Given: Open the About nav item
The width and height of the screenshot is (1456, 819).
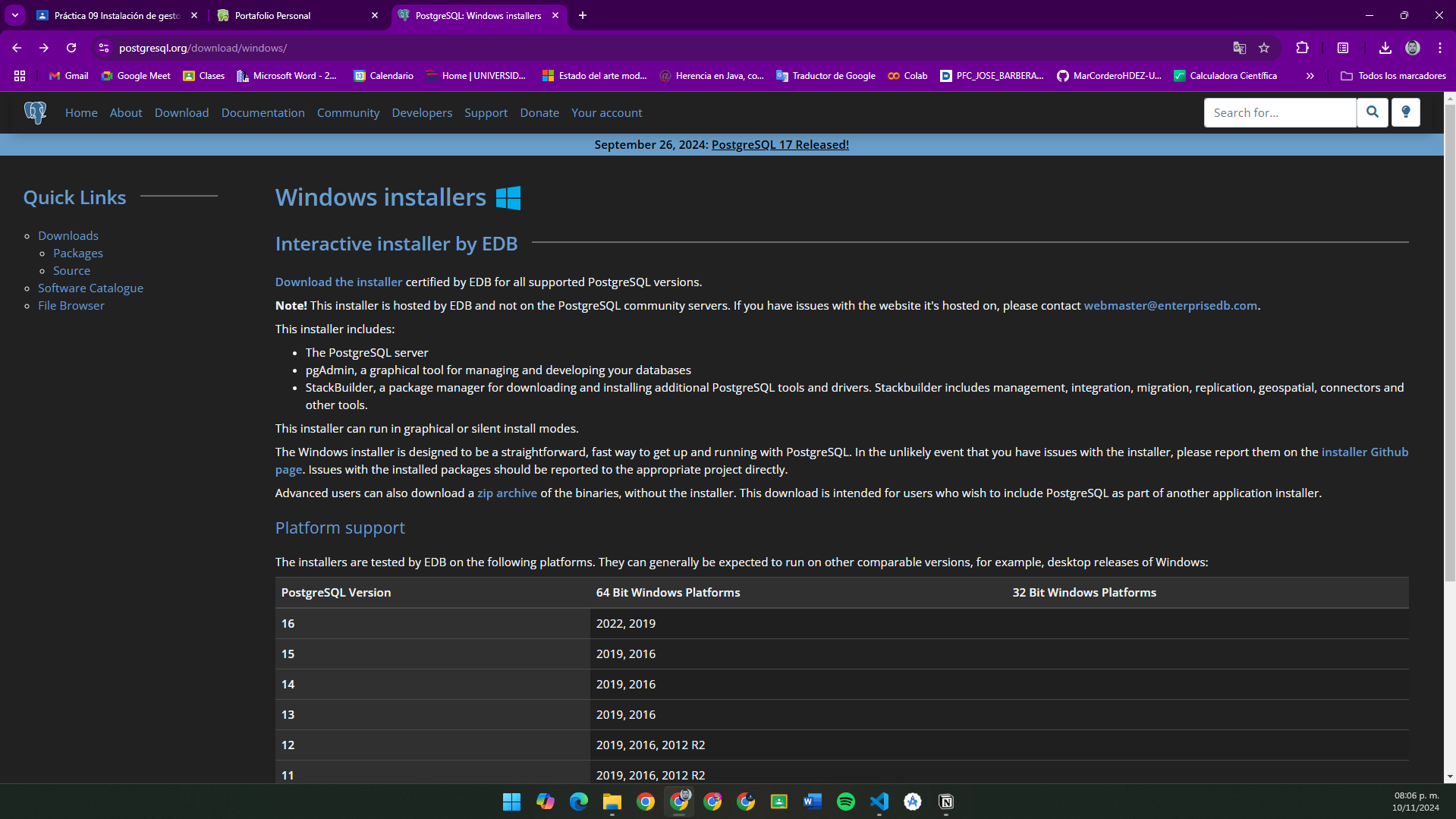Looking at the screenshot, I should tap(126, 112).
